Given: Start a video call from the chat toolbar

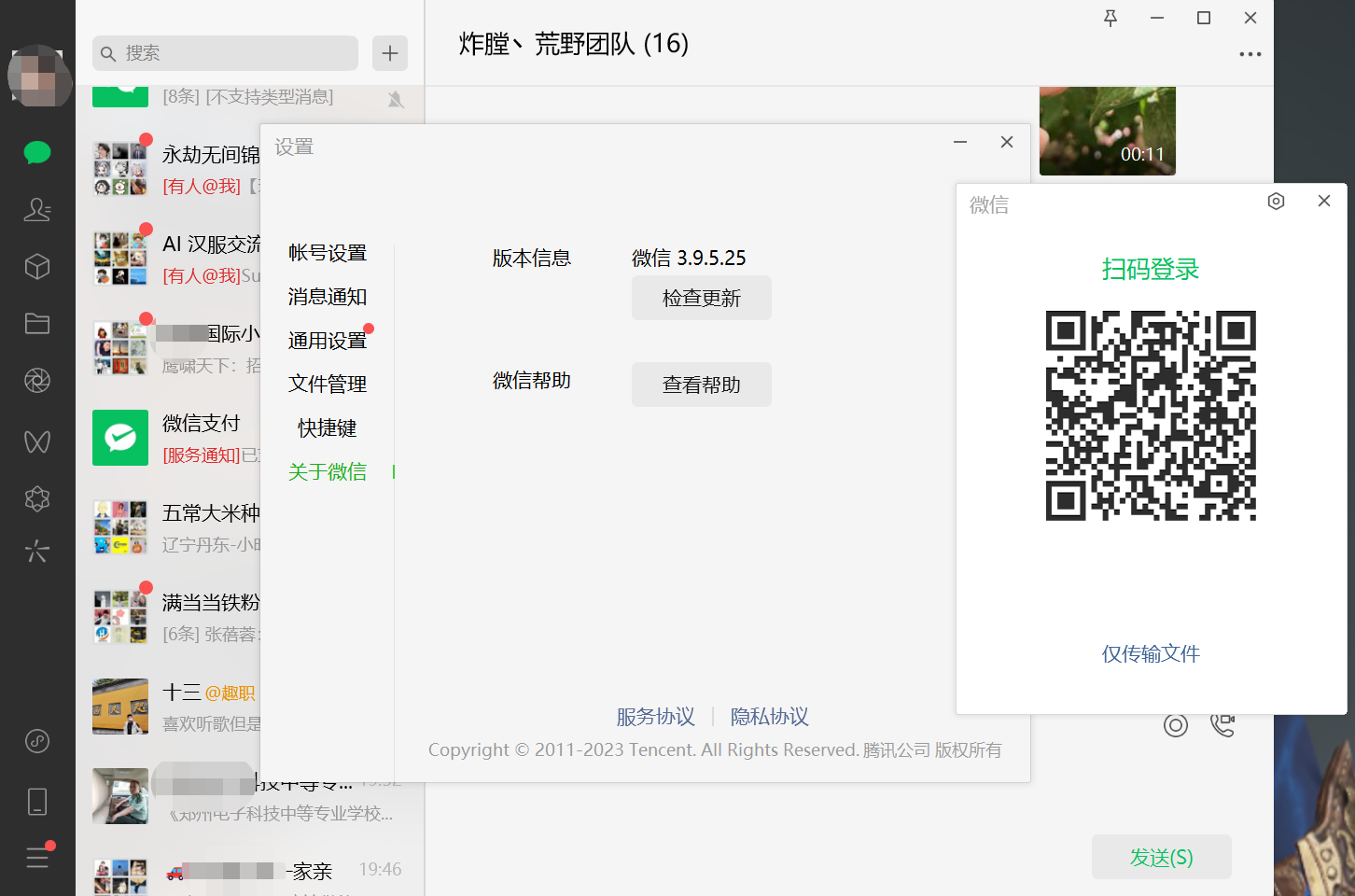Looking at the screenshot, I should tap(1223, 724).
